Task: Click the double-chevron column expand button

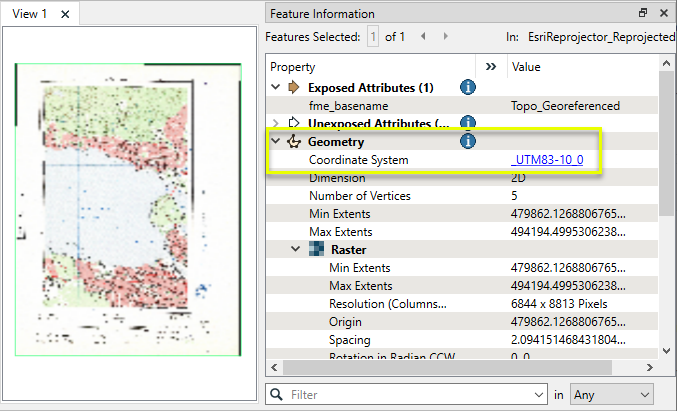Action: pyautogui.click(x=491, y=67)
